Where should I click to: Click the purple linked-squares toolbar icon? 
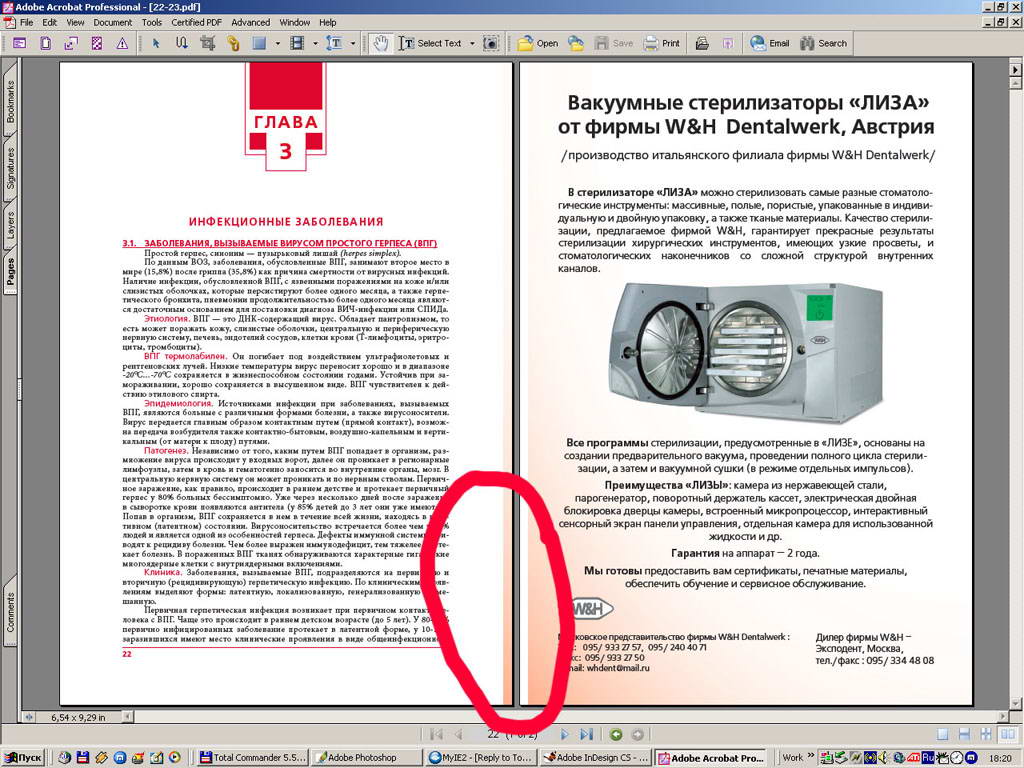tap(71, 43)
